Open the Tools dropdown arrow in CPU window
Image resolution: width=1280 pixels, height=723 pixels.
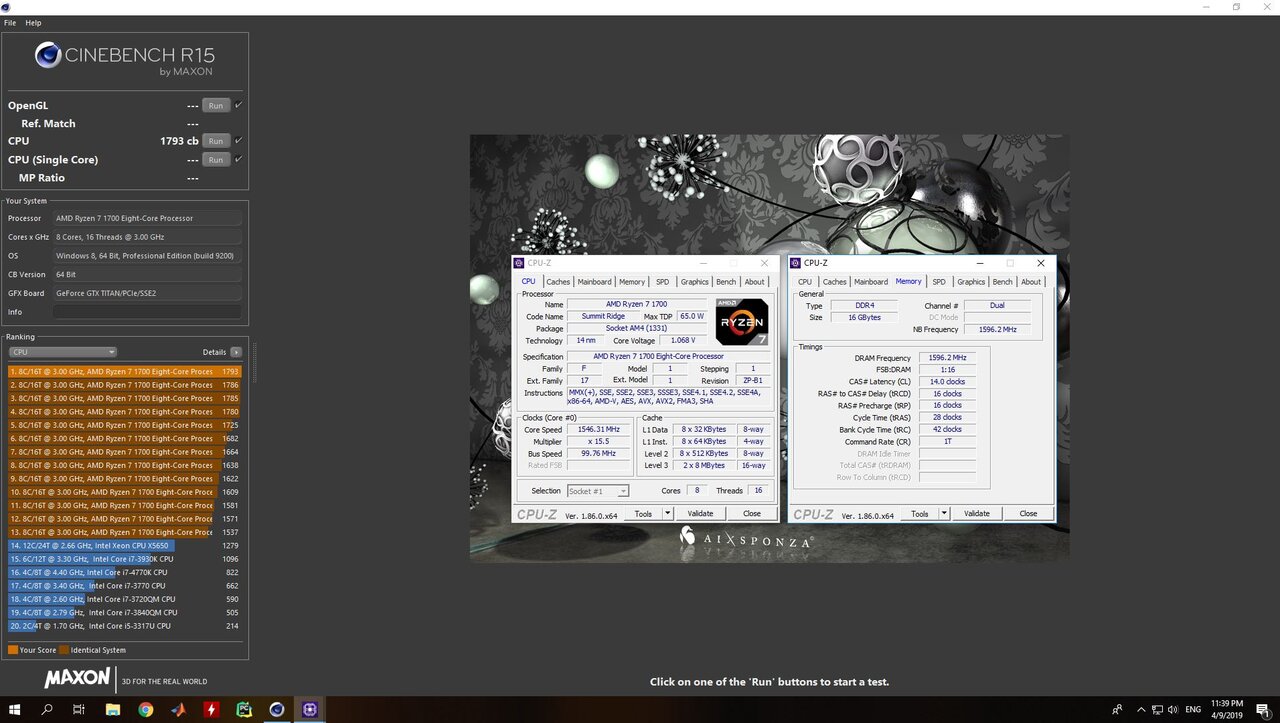pyautogui.click(x=667, y=514)
